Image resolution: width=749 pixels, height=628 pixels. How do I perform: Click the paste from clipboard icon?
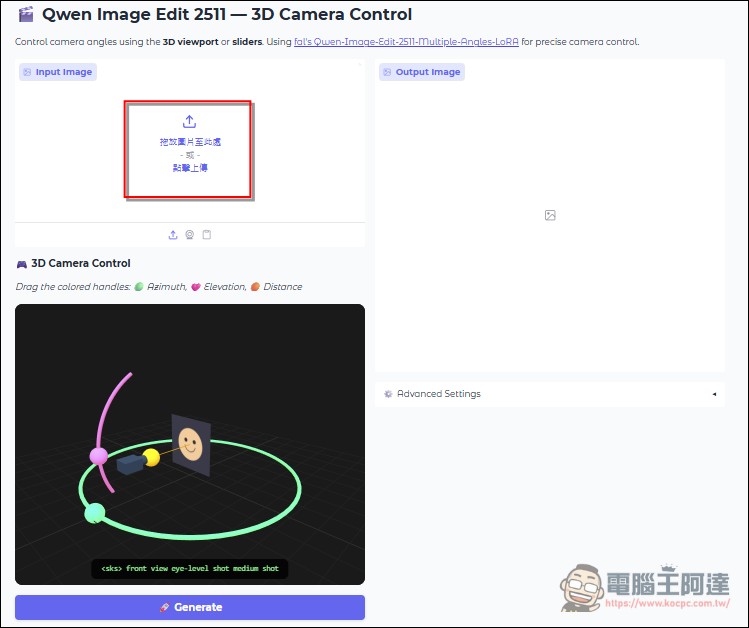coord(207,234)
